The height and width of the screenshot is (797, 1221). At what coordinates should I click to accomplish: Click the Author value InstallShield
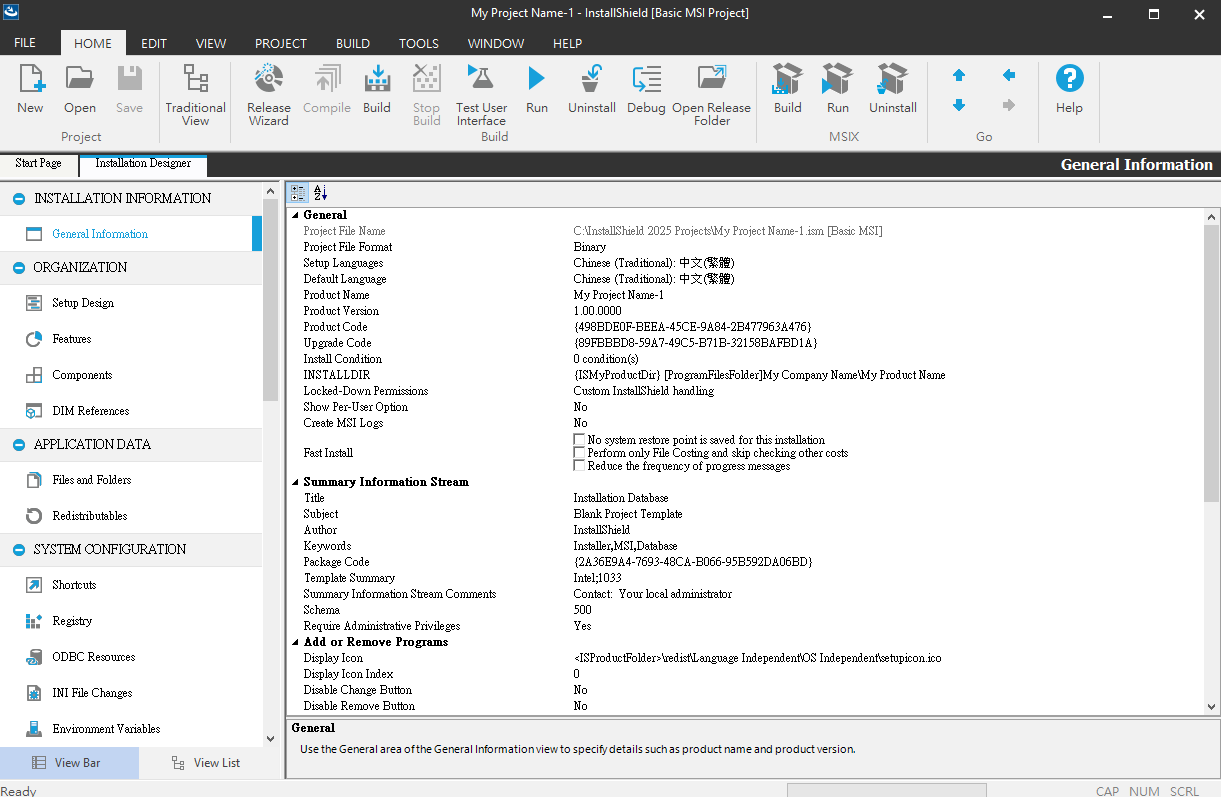pos(602,530)
